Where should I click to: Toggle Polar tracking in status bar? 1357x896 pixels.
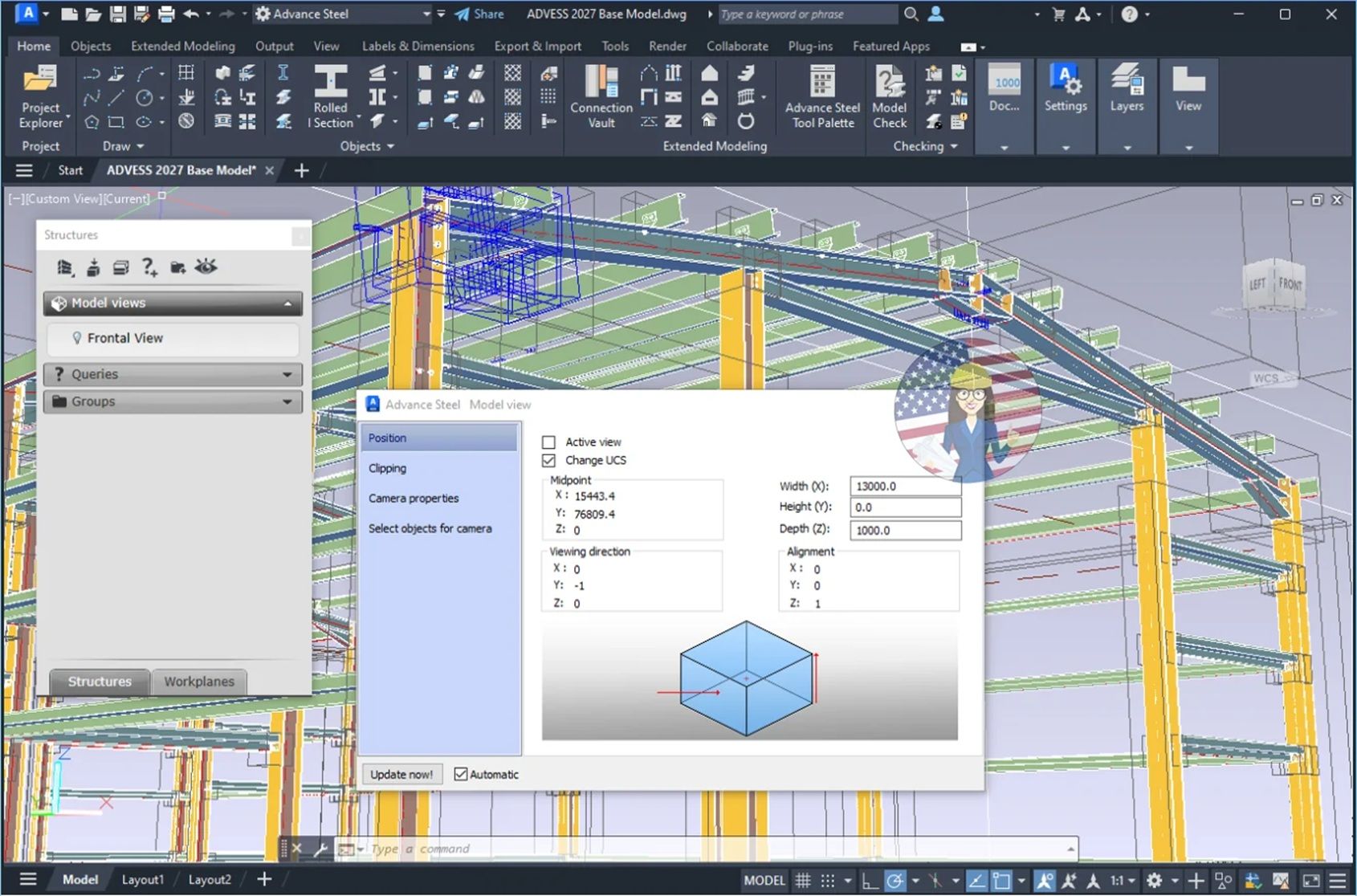click(894, 880)
